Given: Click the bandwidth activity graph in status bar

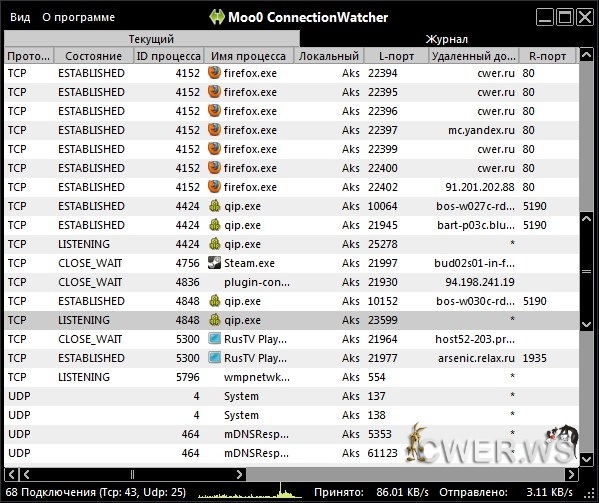Looking at the screenshot, I should (x=250, y=491).
